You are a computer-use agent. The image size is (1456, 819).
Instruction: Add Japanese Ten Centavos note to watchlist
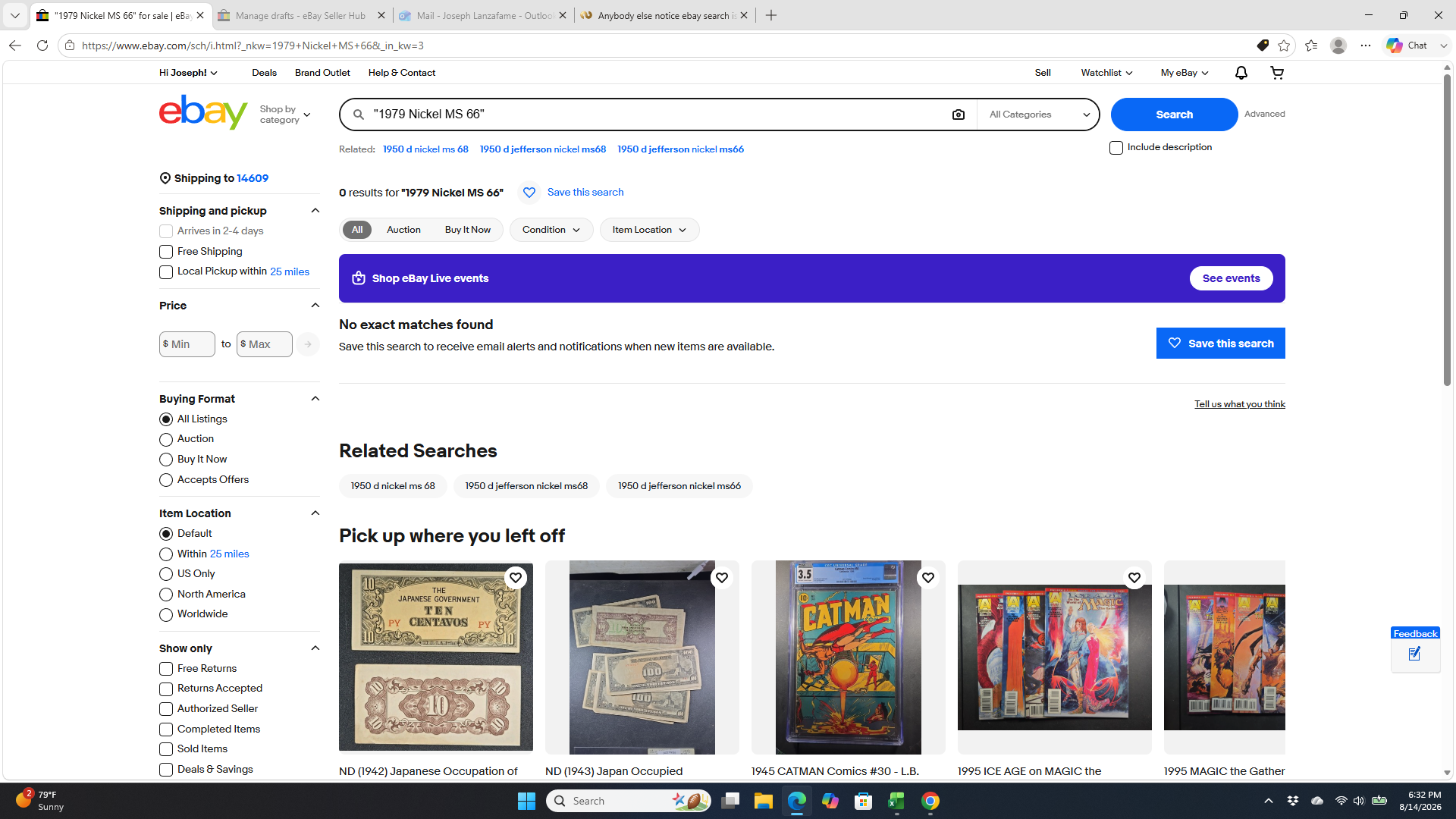pos(515,578)
